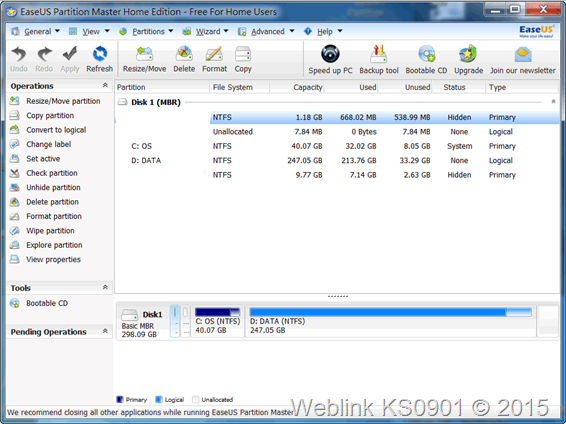Image resolution: width=566 pixels, height=424 pixels.
Task: Select the 9.77 GB hidden NTFS row
Action: point(337,175)
